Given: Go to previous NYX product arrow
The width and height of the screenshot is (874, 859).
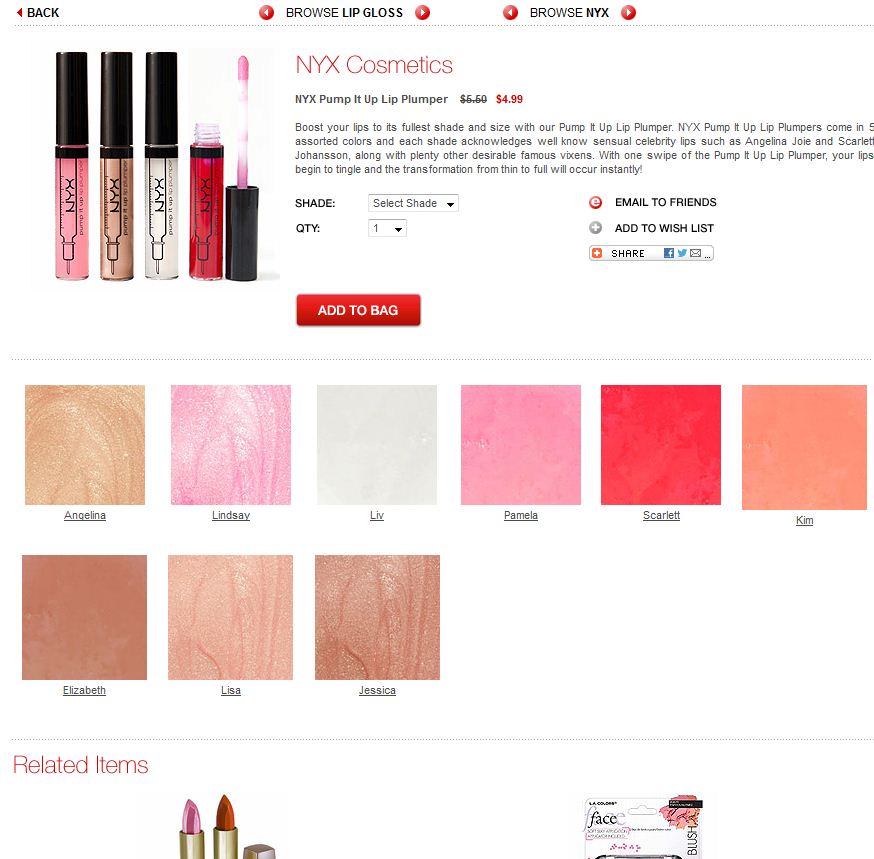Looking at the screenshot, I should (510, 12).
